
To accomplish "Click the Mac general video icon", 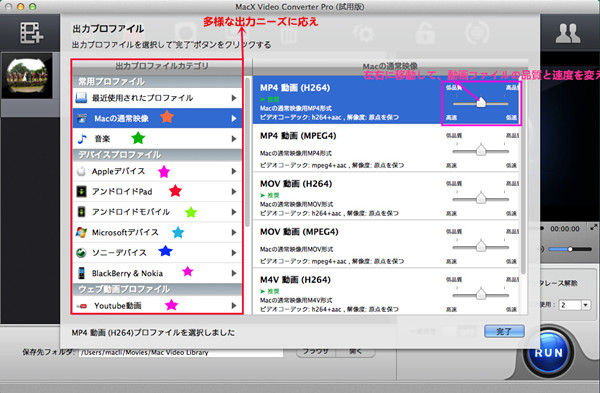I will (x=82, y=118).
